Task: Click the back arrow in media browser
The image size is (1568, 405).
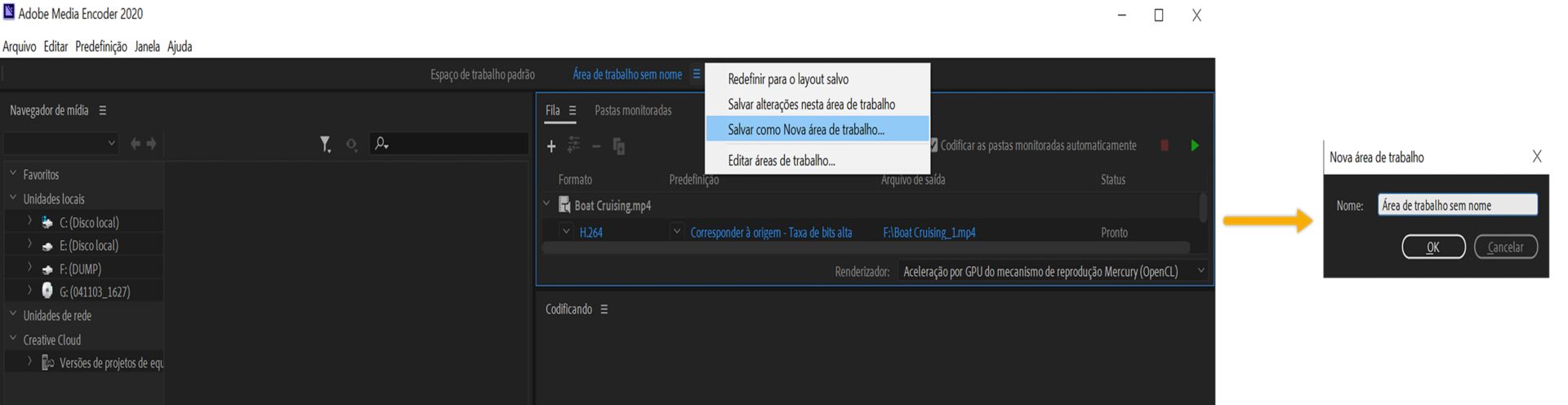Action: click(136, 144)
